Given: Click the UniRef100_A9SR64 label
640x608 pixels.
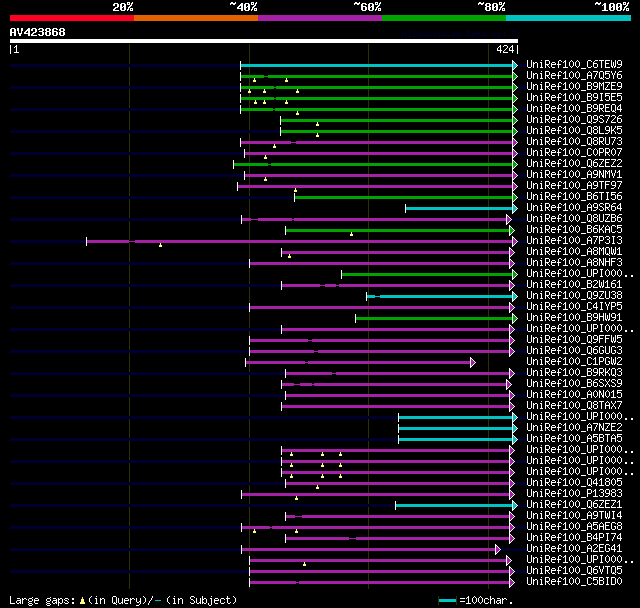Looking at the screenshot, I should coord(574,208).
